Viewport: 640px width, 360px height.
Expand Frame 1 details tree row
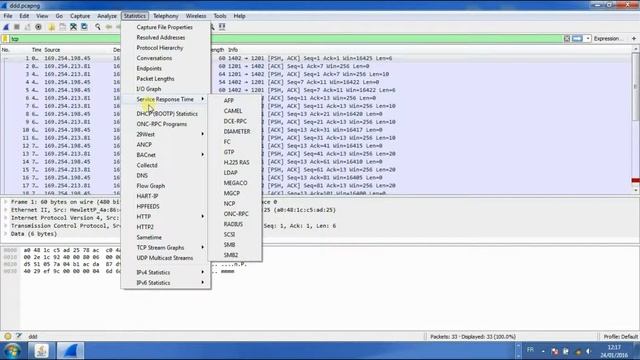coord(5,202)
